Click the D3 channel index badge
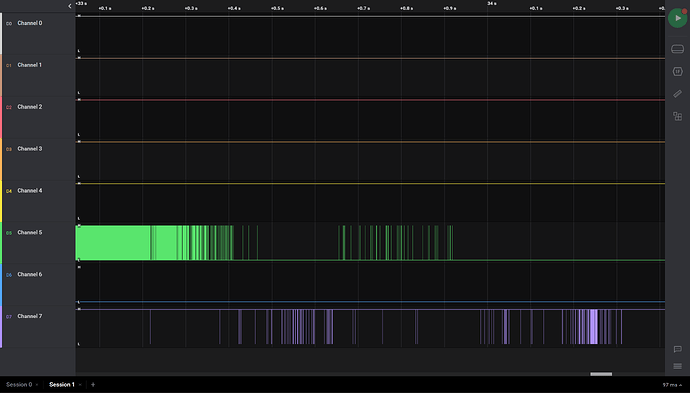This screenshot has height=393, width=690. (9, 149)
